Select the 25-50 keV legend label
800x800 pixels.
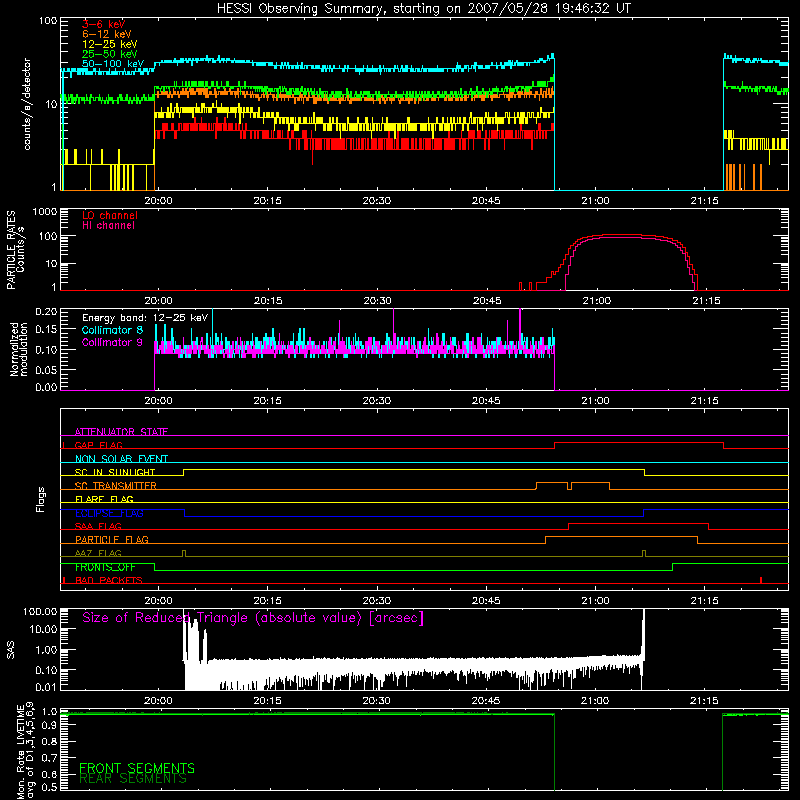click(109, 54)
